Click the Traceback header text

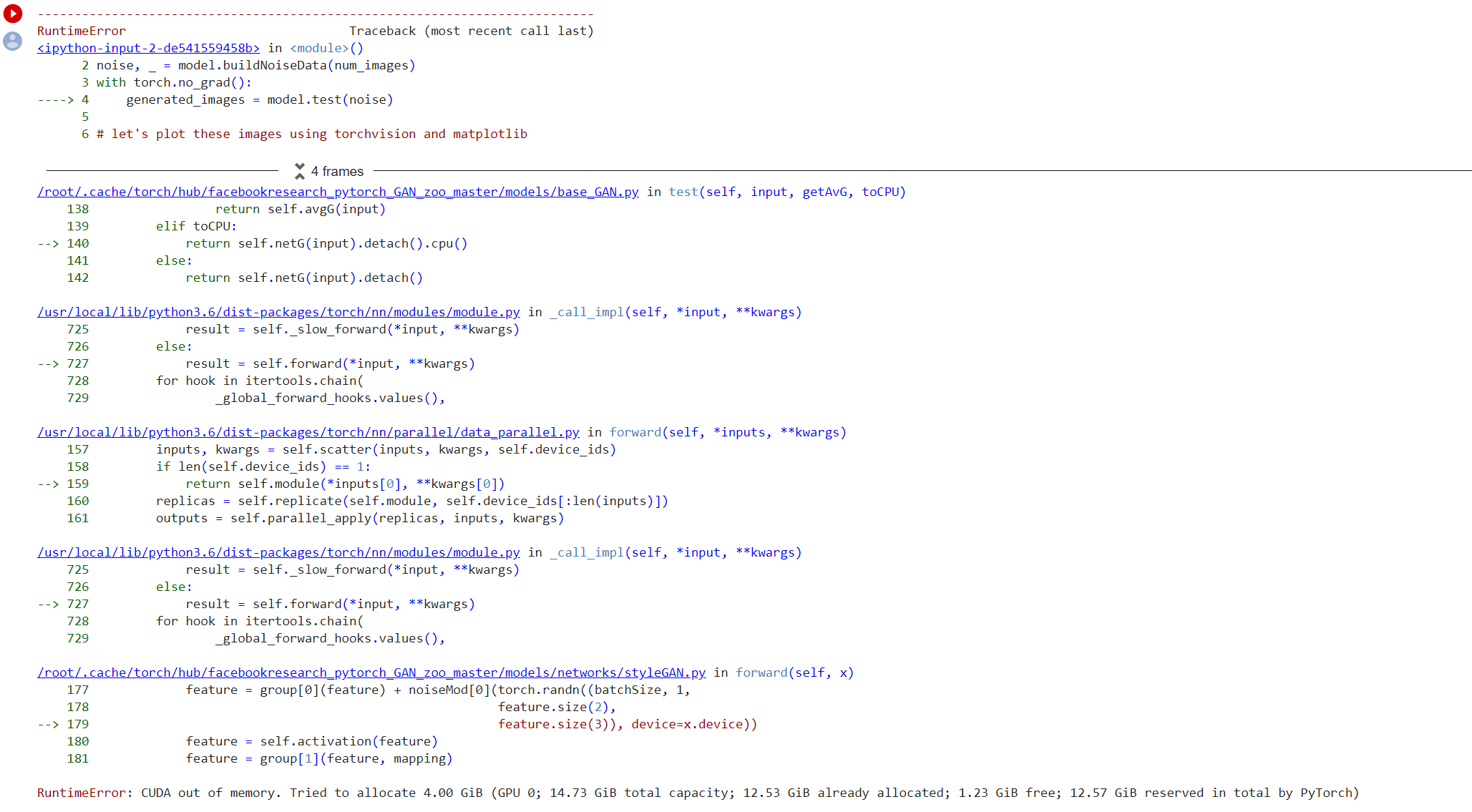tap(472, 31)
